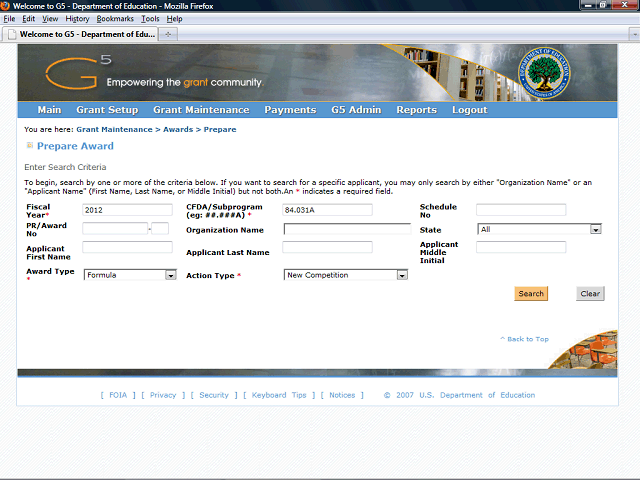This screenshot has height=480, width=640.
Task: Open Grant Maintenance navigation item
Action: tap(201, 110)
